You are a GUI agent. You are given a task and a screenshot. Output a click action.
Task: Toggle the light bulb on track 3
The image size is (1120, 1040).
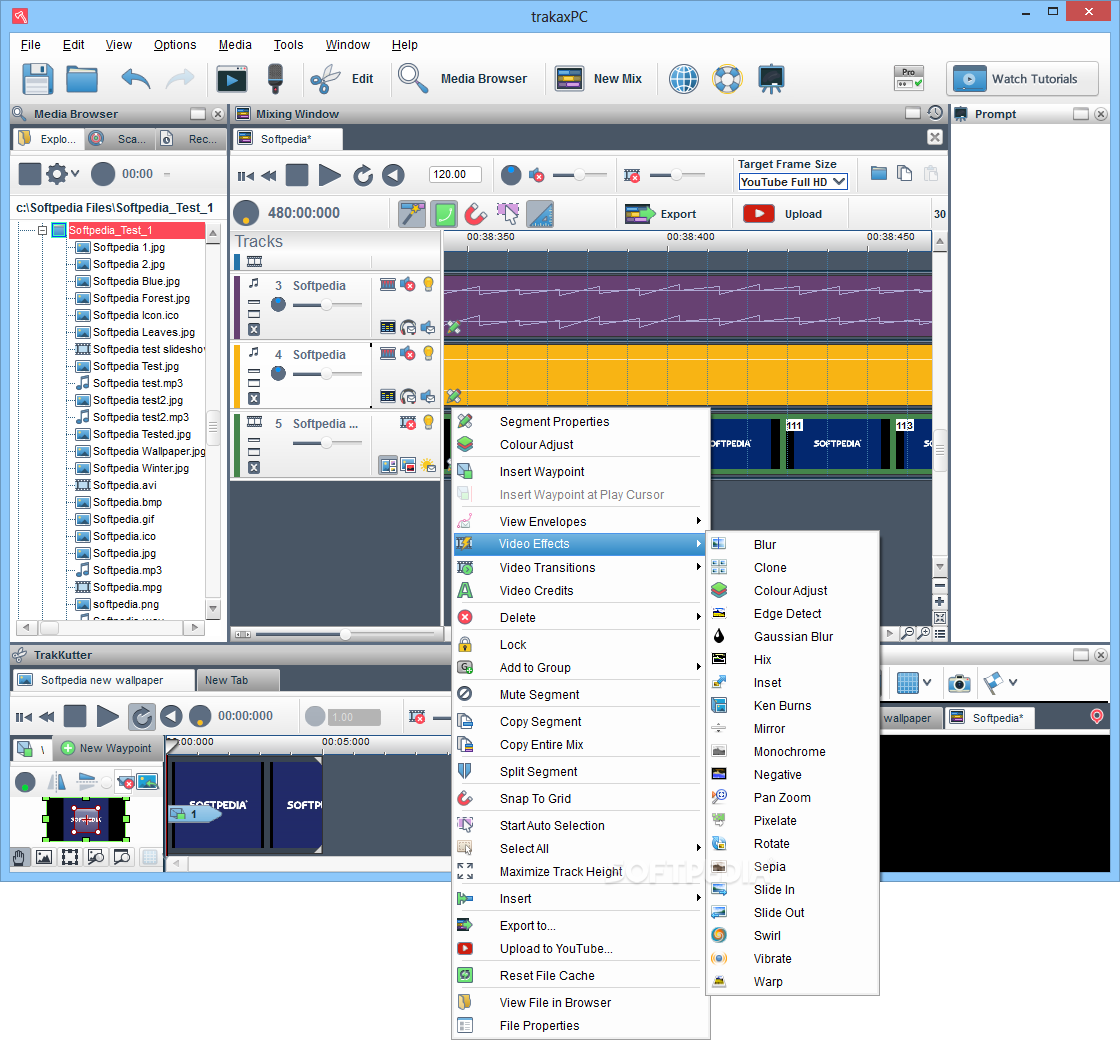coord(429,284)
